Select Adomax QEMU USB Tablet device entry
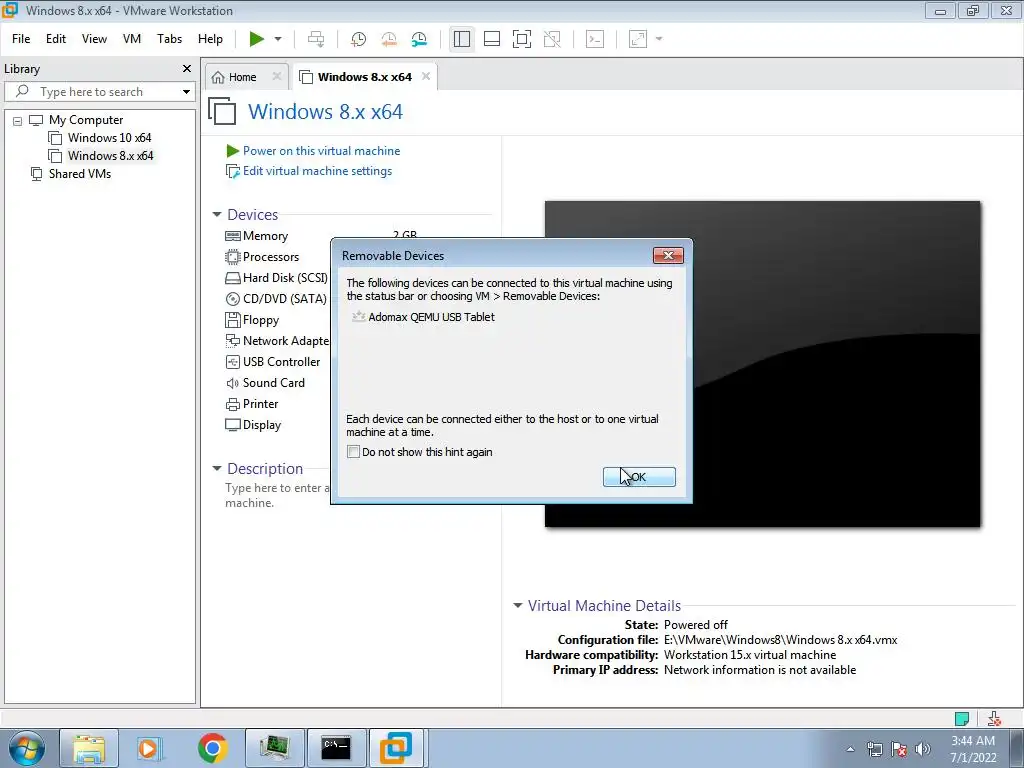The height and width of the screenshot is (768, 1024). click(x=423, y=317)
